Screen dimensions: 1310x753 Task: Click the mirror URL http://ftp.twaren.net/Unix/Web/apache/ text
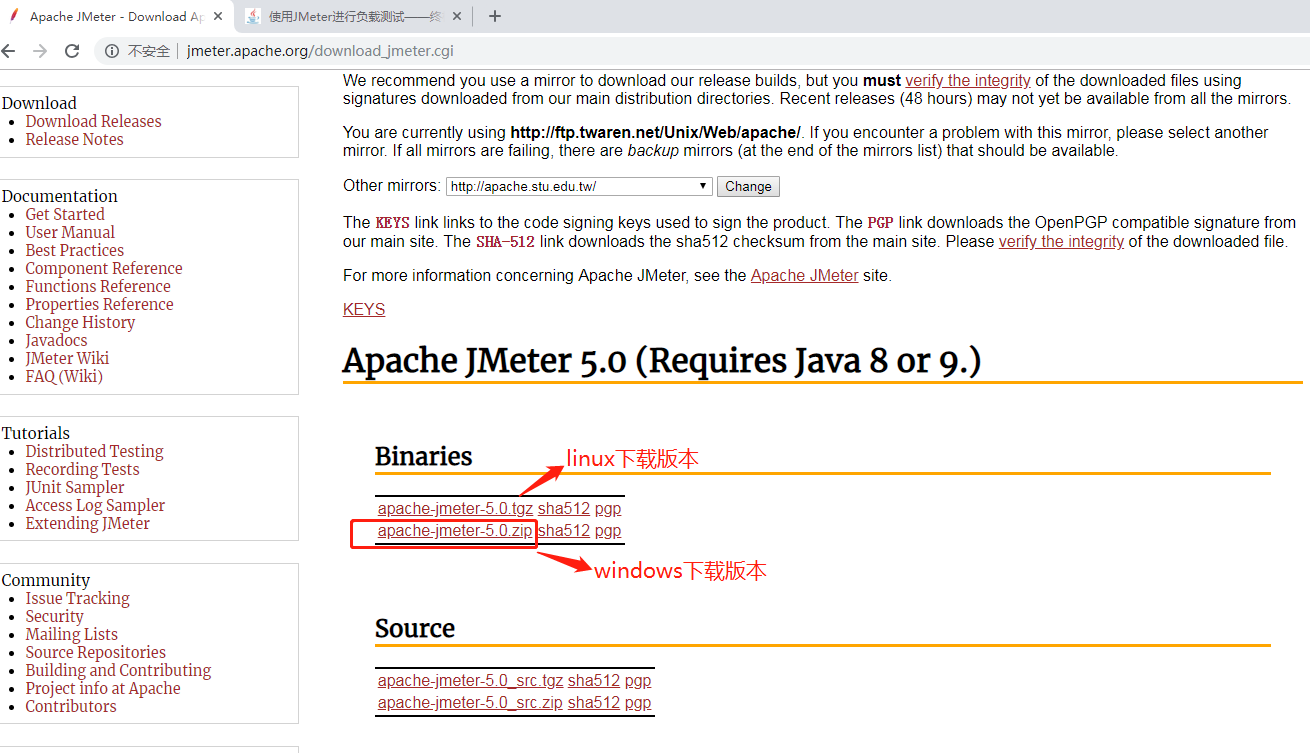655,132
